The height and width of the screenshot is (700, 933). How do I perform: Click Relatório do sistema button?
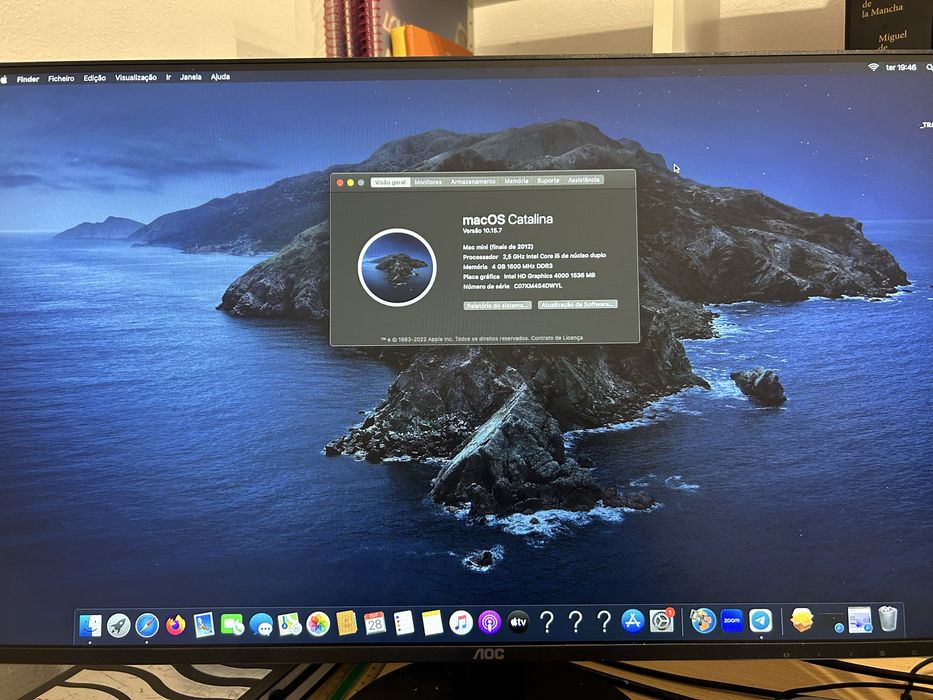tap(497, 305)
